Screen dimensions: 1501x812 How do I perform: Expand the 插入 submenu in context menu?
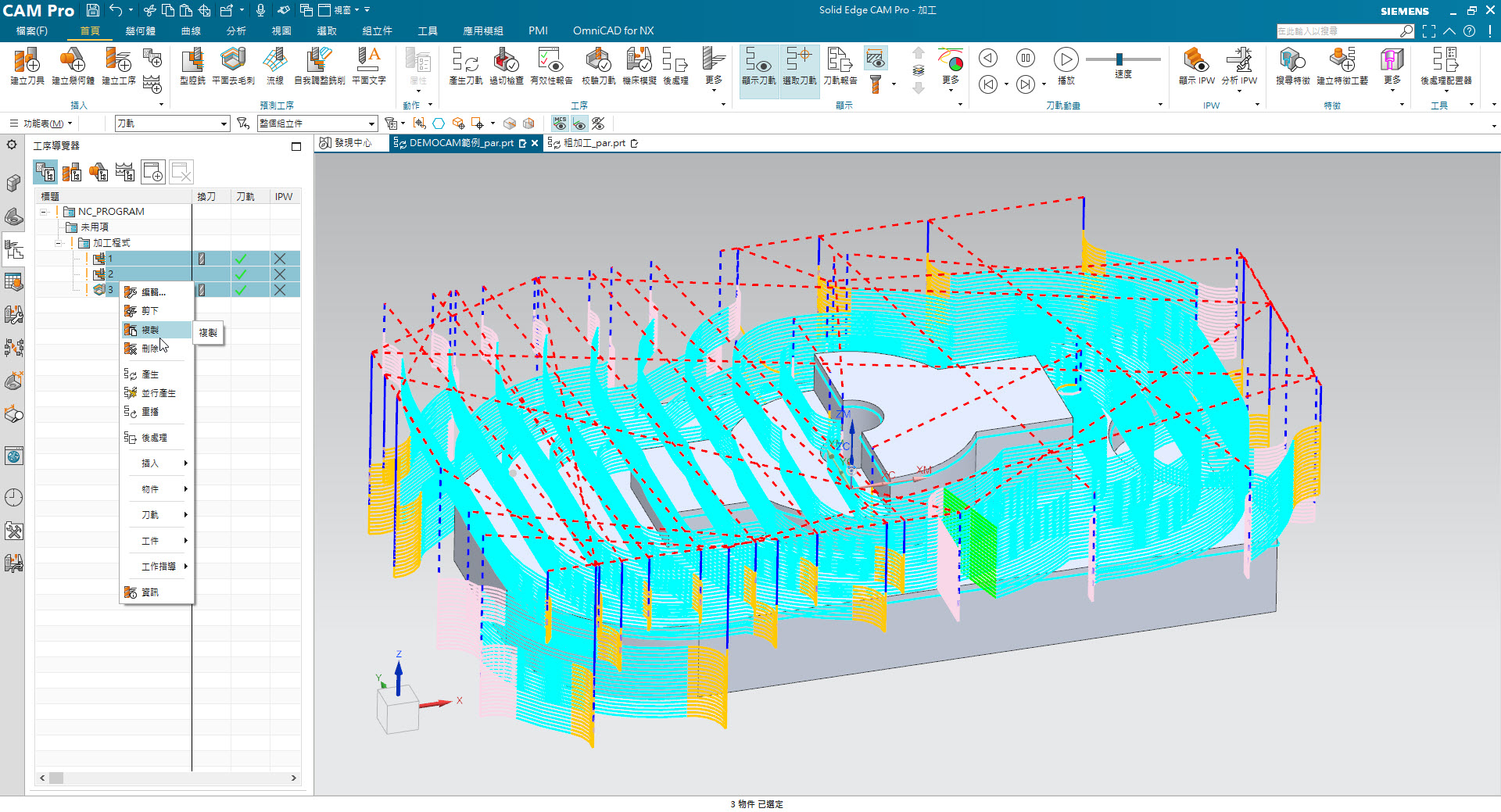click(156, 463)
